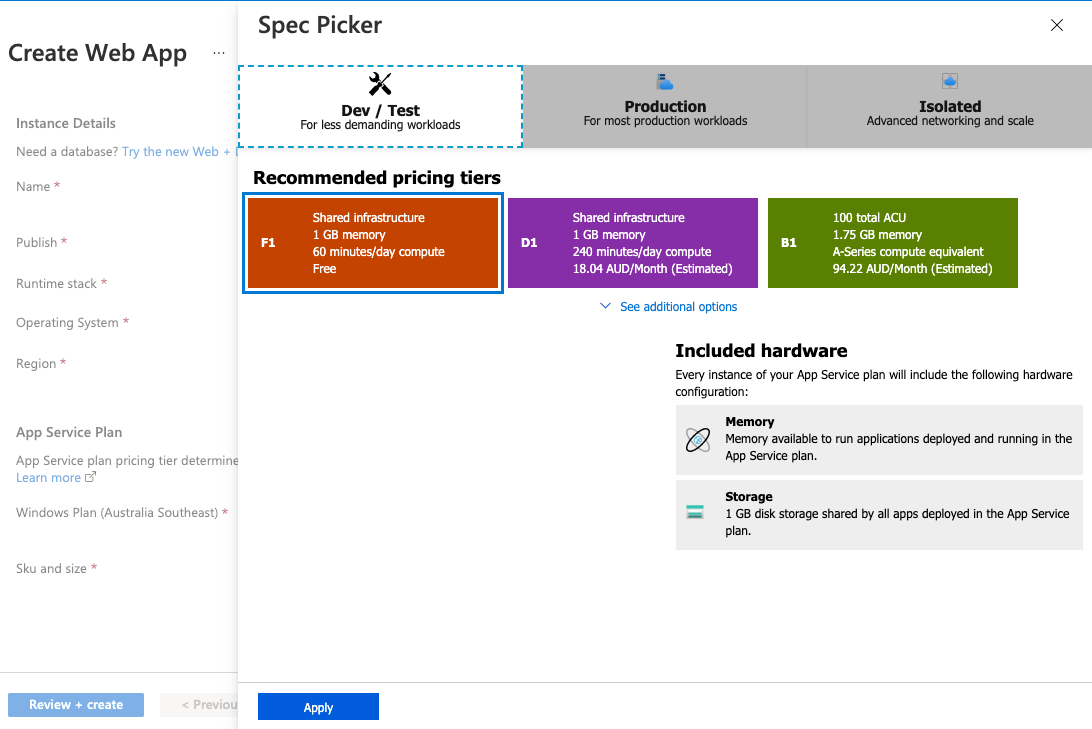1092x729 pixels.
Task: Click the Memory hardware icon
Action: coord(698,440)
